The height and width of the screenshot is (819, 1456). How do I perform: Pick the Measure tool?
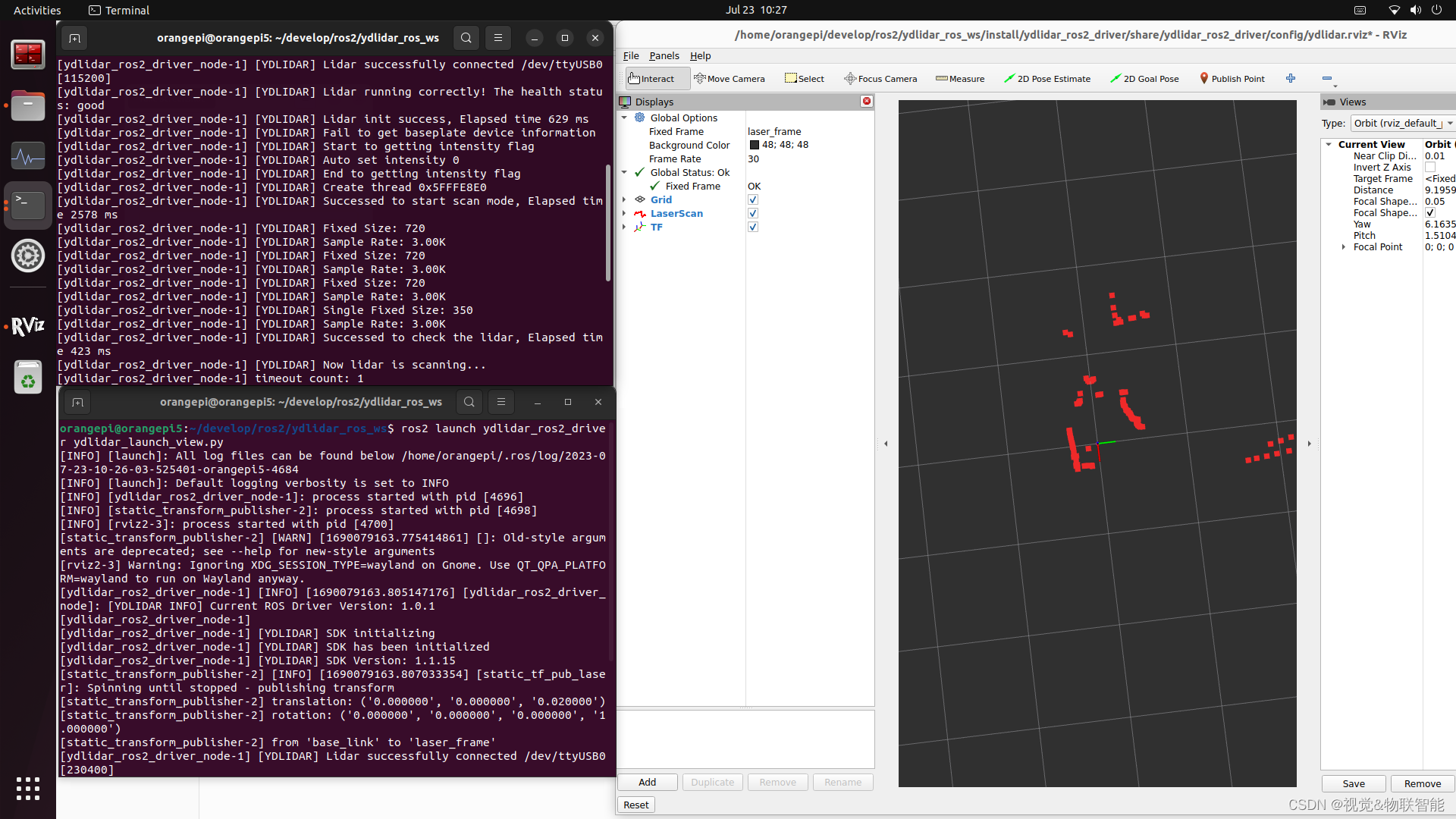point(960,78)
